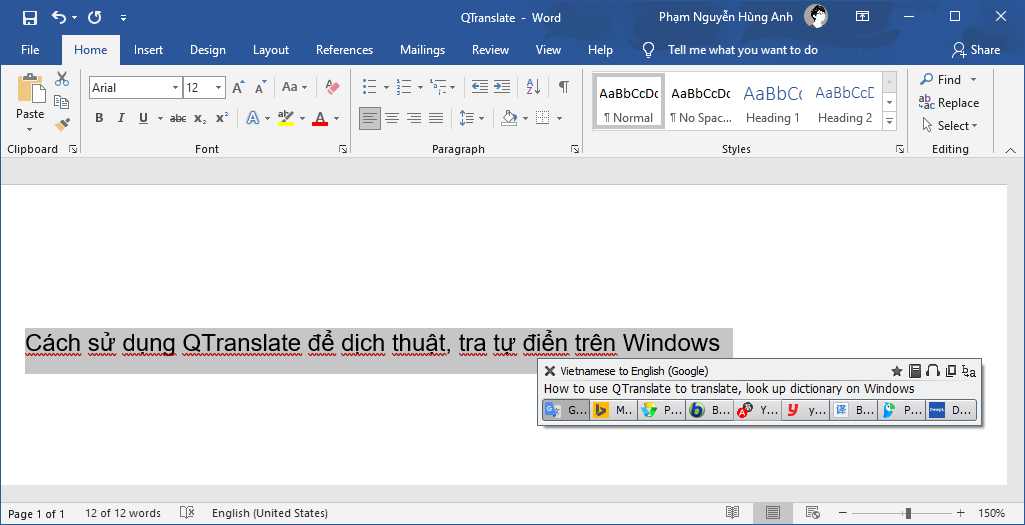
Task: Toggle Strikethrough formatting
Action: (x=178, y=118)
